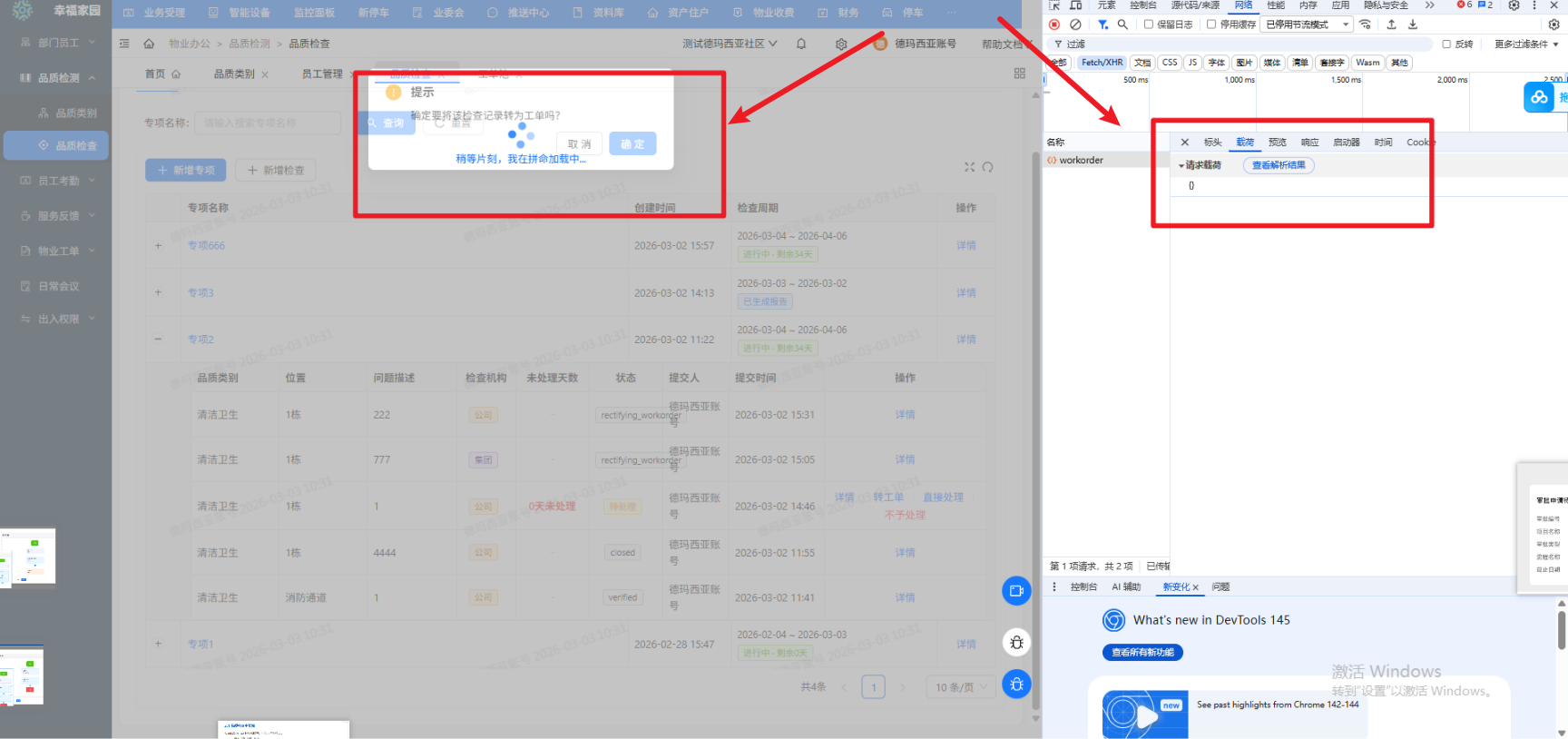Select the 品质类别 page tab
The image size is (1568, 739).
pos(234,74)
